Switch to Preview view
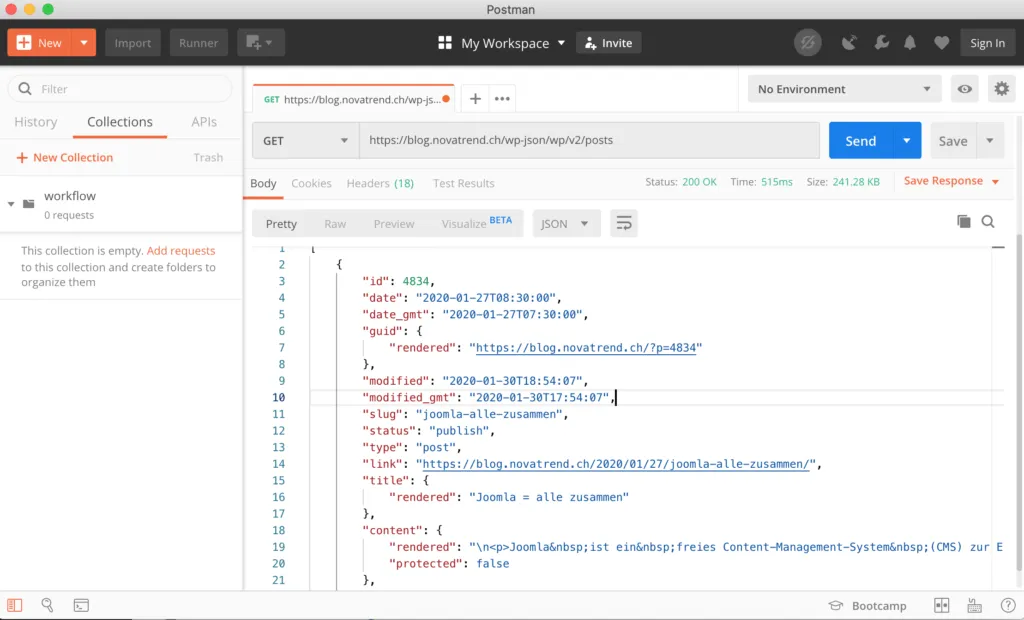Screen dimensions: 1024x620 tap(394, 224)
